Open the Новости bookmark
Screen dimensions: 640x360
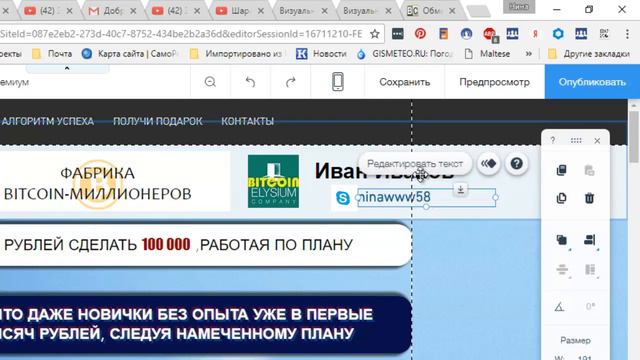click(321, 53)
